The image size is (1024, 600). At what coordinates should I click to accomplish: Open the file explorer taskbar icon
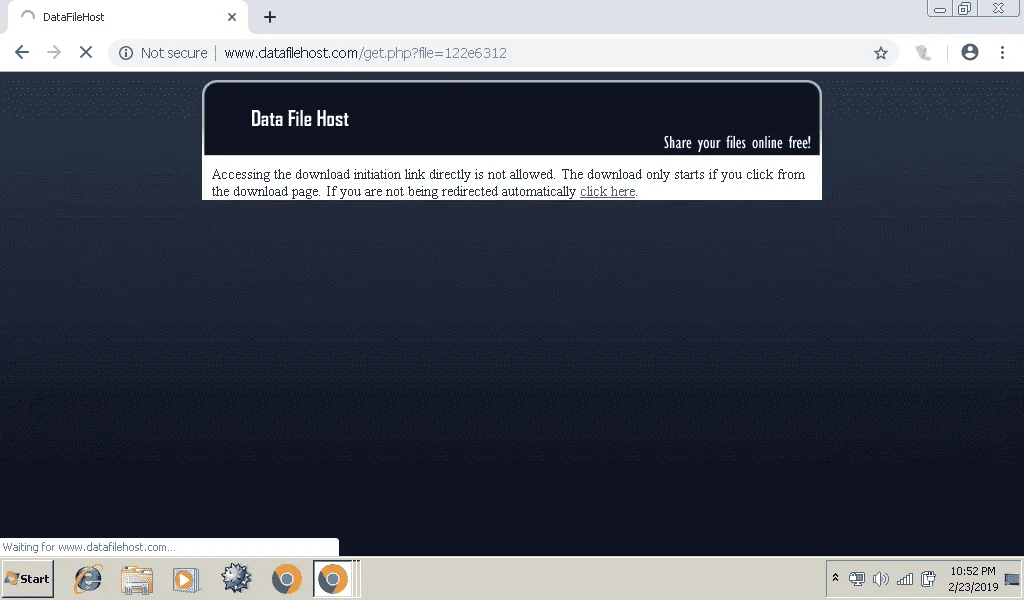point(136,579)
